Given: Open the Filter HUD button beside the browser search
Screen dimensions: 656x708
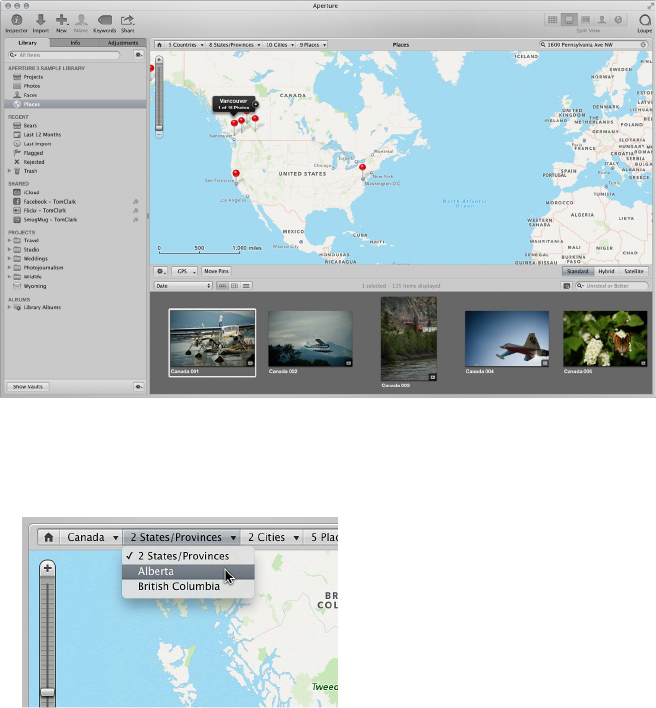Looking at the screenshot, I should 567,286.
